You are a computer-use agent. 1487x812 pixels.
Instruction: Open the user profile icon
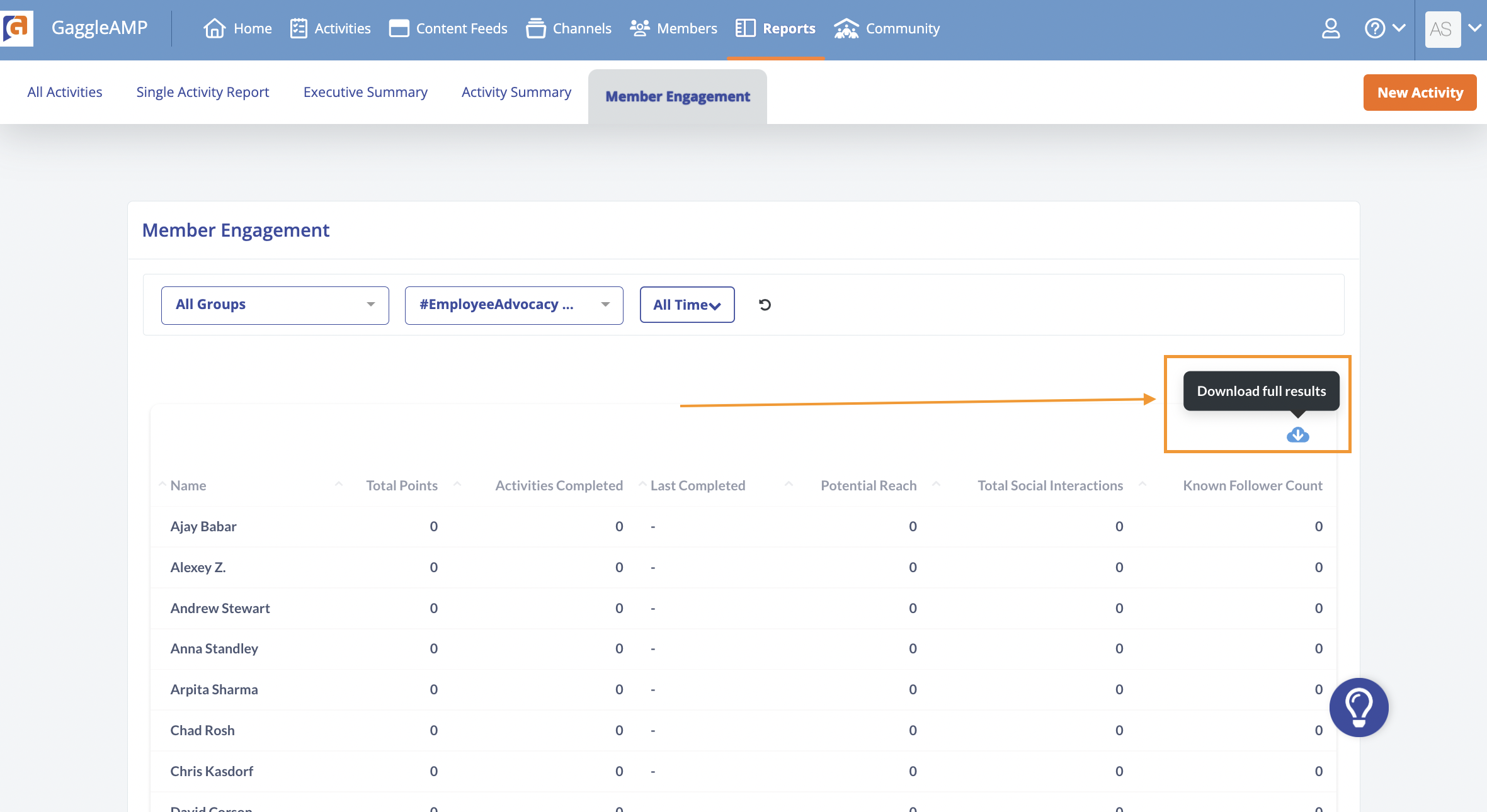point(1330,28)
